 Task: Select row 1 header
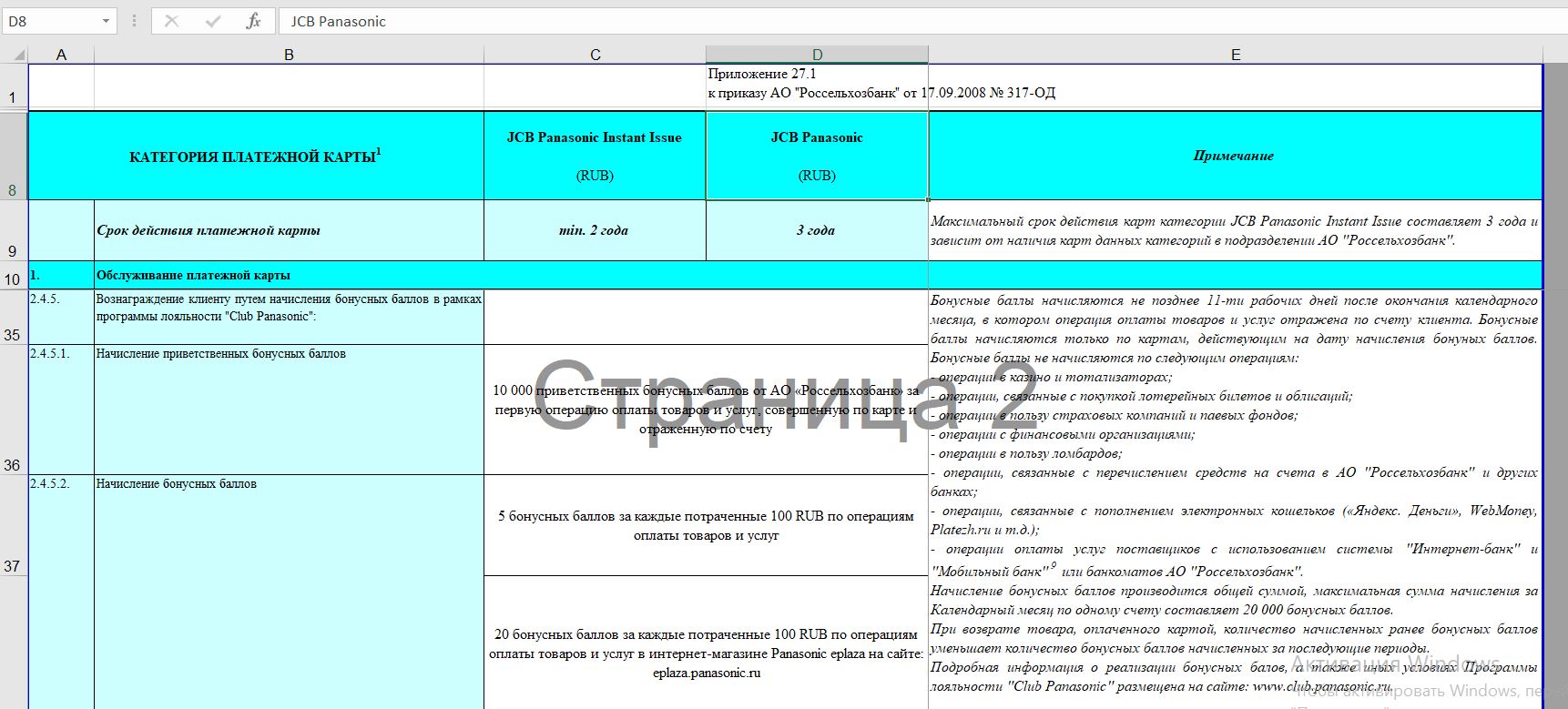pos(13,87)
